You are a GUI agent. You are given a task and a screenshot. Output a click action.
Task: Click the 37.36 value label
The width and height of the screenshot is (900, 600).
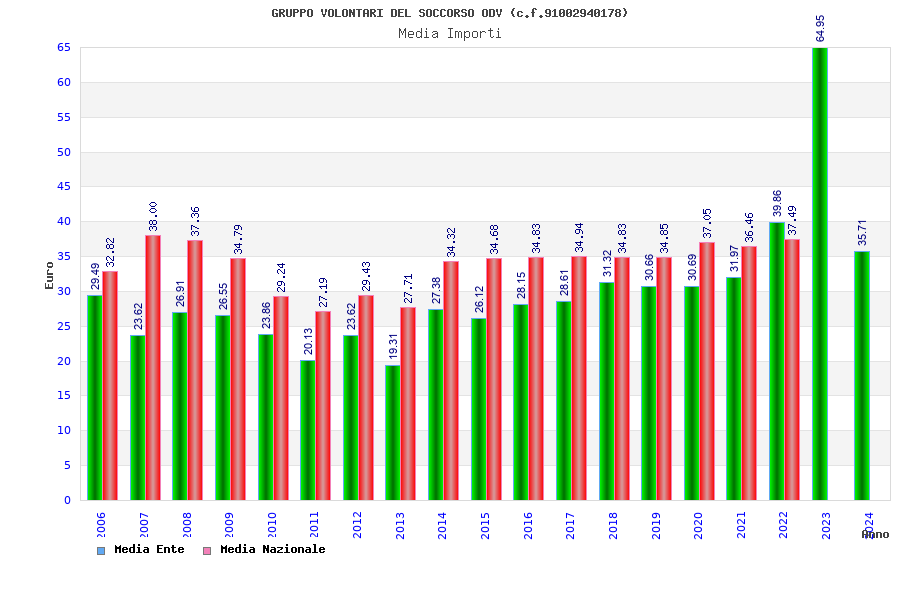[x=196, y=221]
